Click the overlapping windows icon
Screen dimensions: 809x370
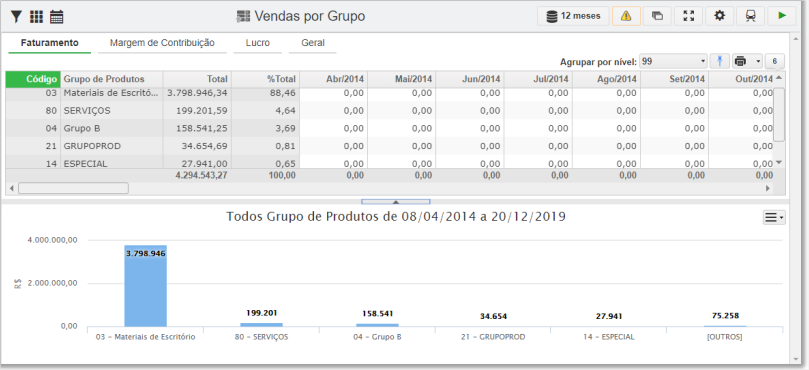pyautogui.click(x=657, y=16)
